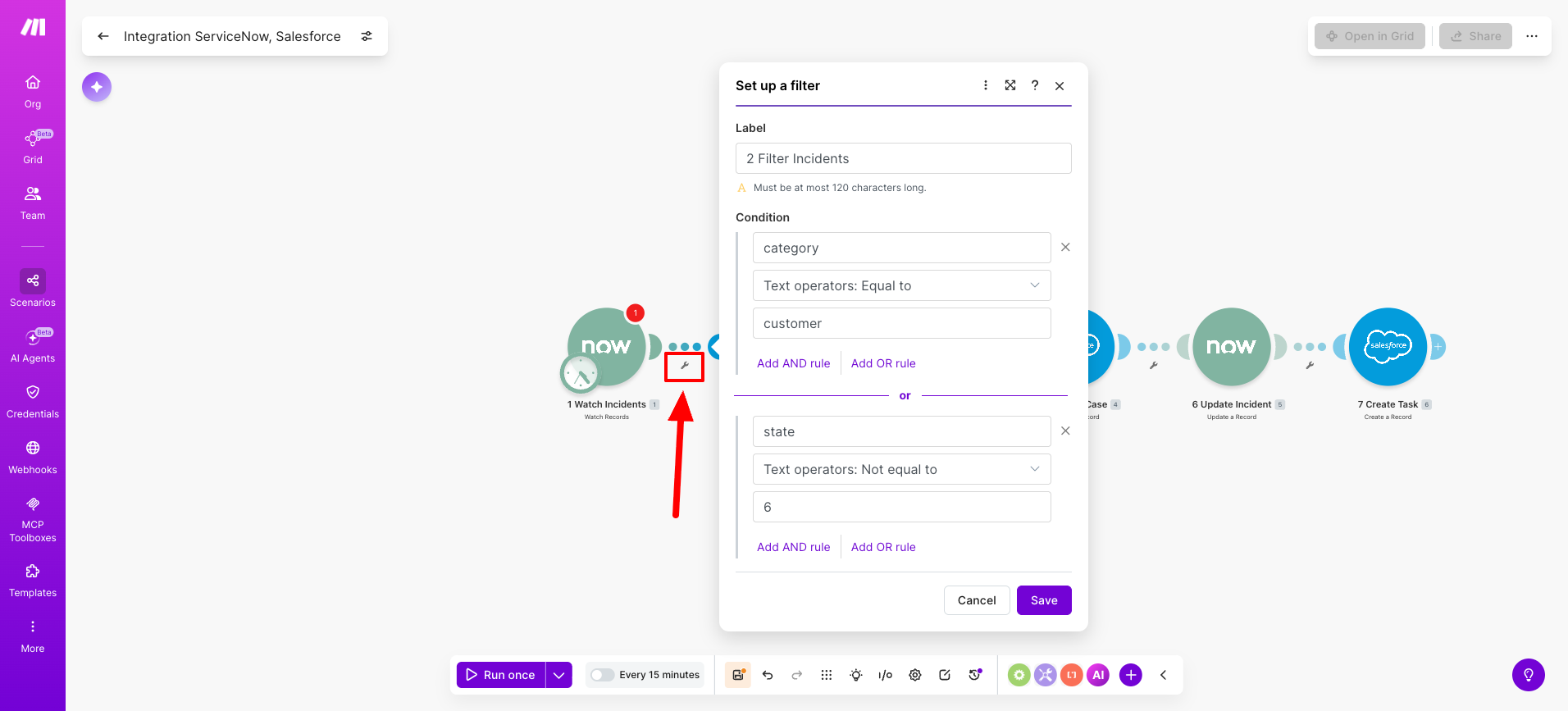Open Scenarios in the sidebar
Viewport: 1568px width, 711px height.
(33, 289)
